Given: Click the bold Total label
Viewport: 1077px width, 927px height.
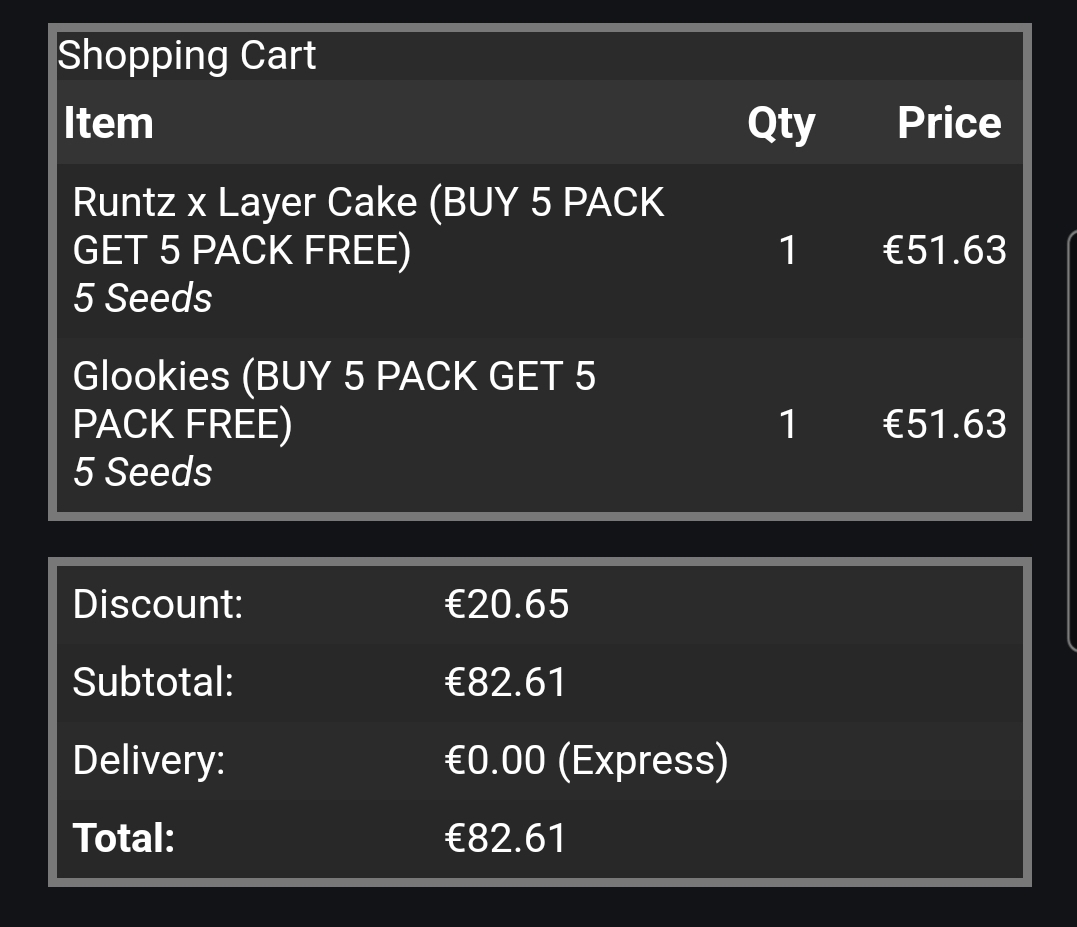Looking at the screenshot, I should coord(124,838).
